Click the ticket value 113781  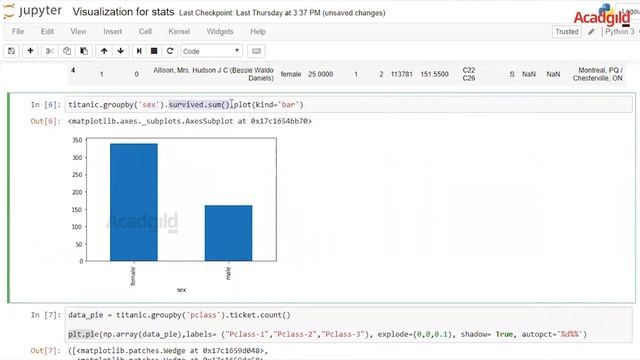pyautogui.click(x=402, y=74)
